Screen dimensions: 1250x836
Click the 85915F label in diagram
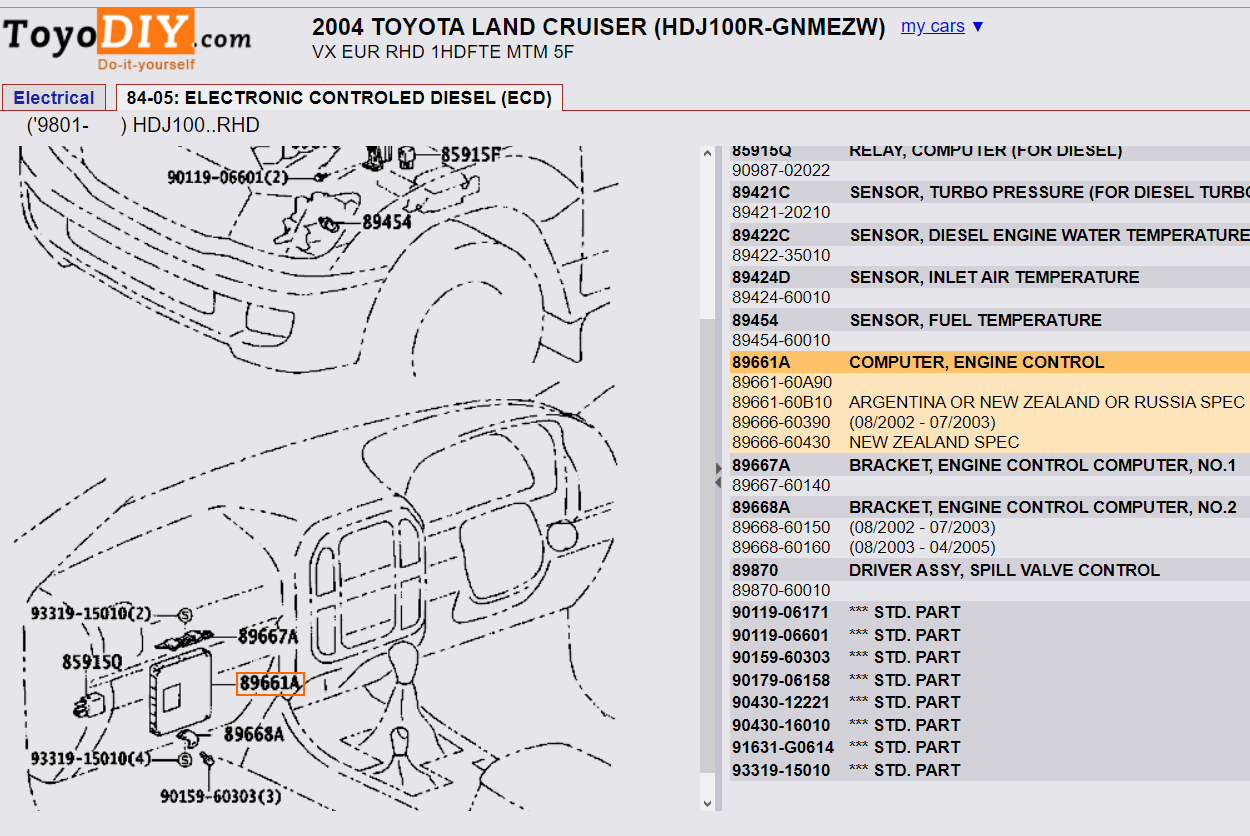(470, 155)
